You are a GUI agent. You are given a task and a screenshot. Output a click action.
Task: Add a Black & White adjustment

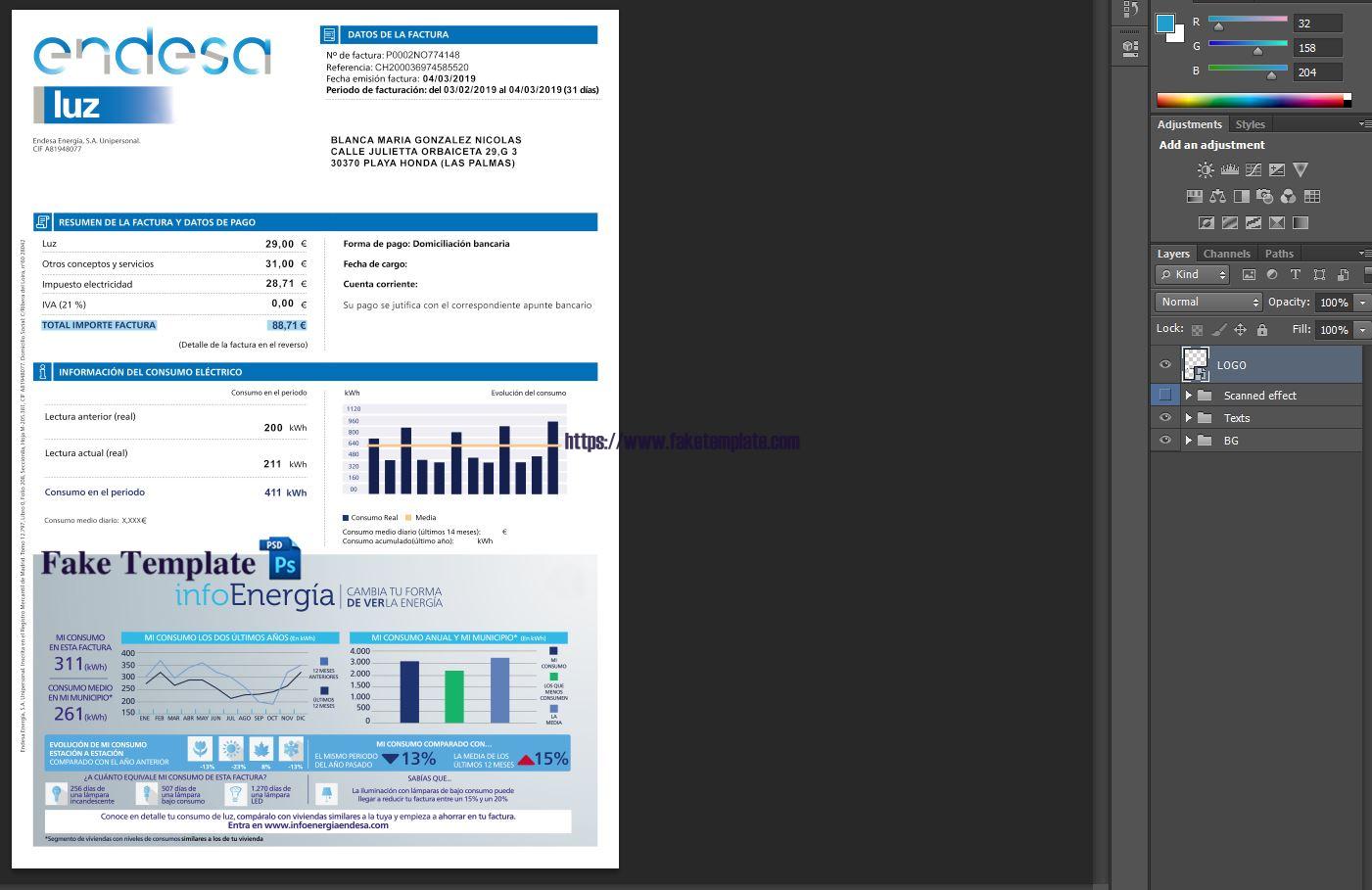tap(1242, 196)
